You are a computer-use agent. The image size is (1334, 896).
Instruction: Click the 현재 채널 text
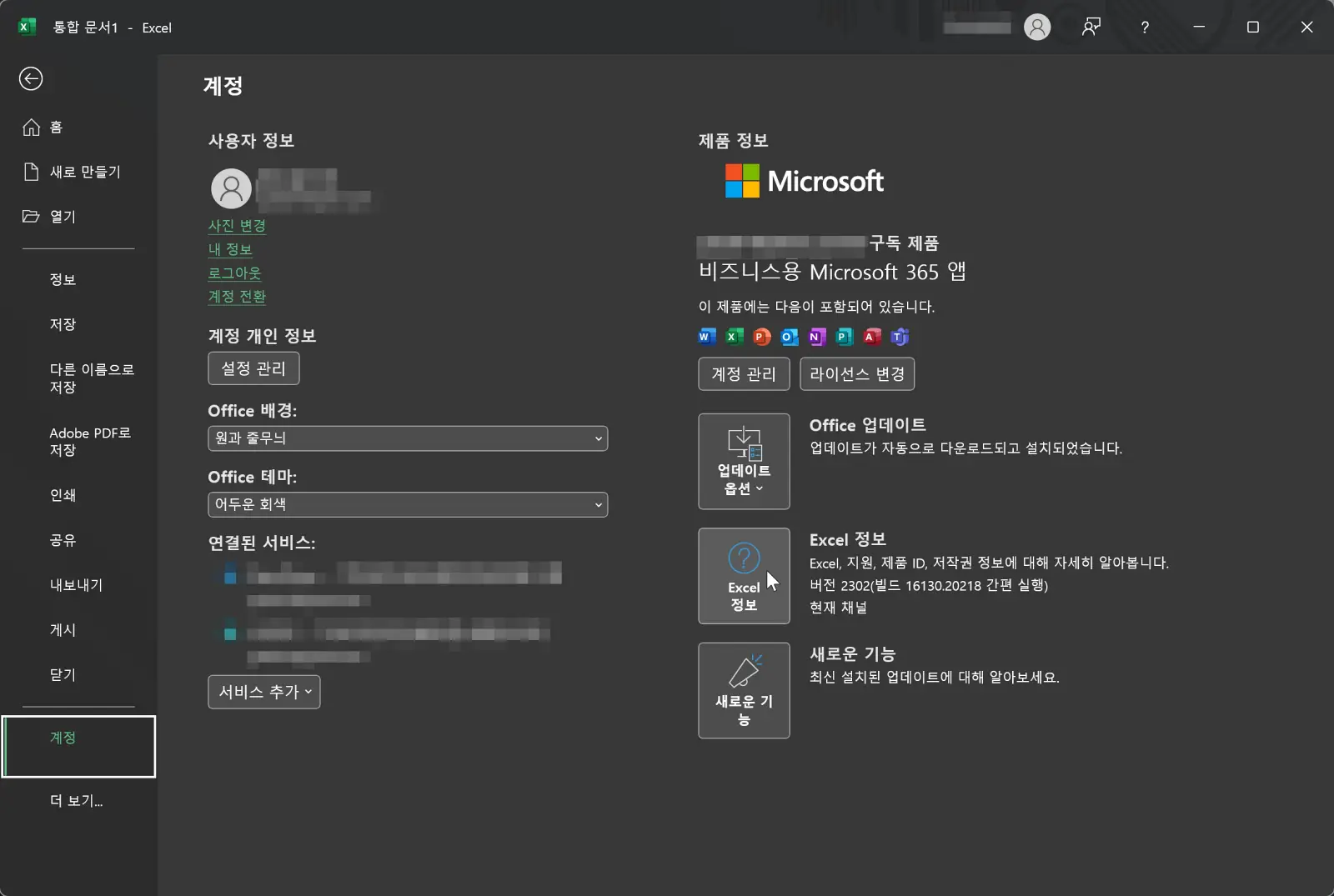pyautogui.click(x=838, y=608)
